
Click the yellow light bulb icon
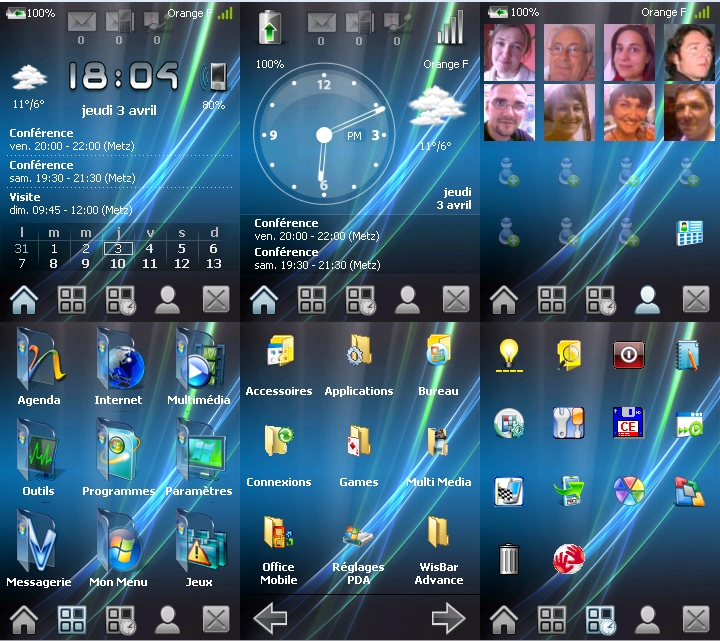click(x=510, y=356)
